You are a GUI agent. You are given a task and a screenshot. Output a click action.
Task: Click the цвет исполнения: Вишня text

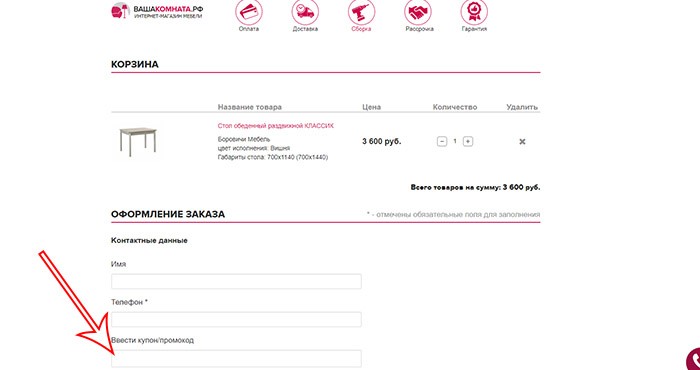[254, 148]
